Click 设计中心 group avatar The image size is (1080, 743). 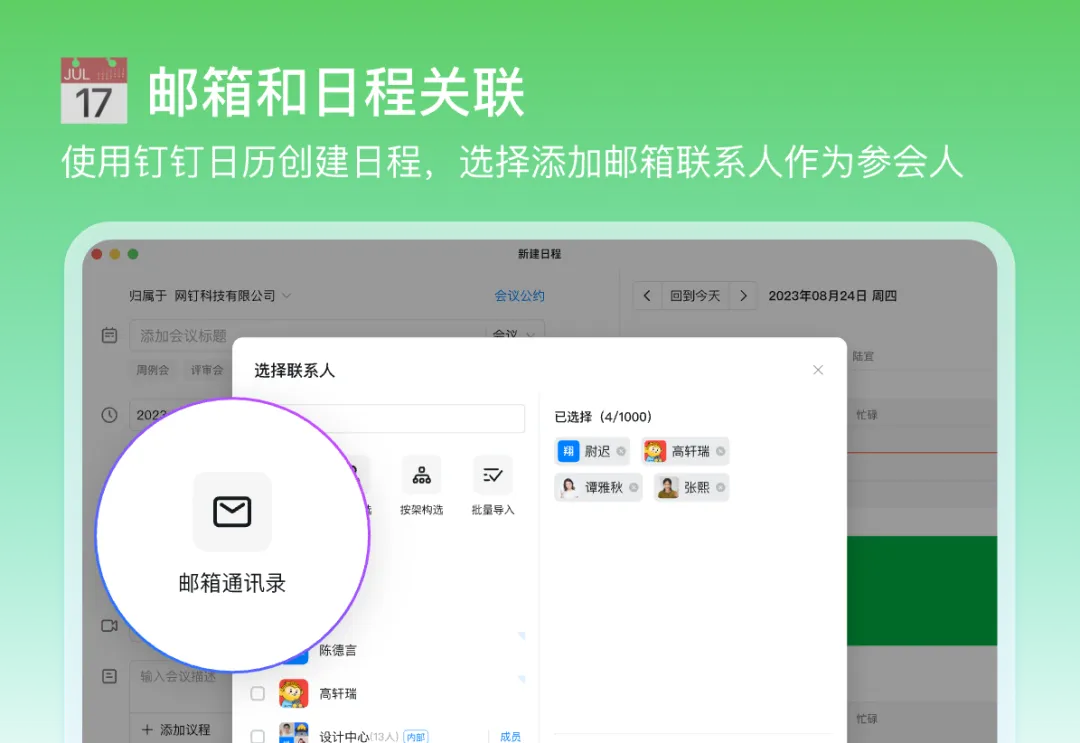[x=293, y=733]
